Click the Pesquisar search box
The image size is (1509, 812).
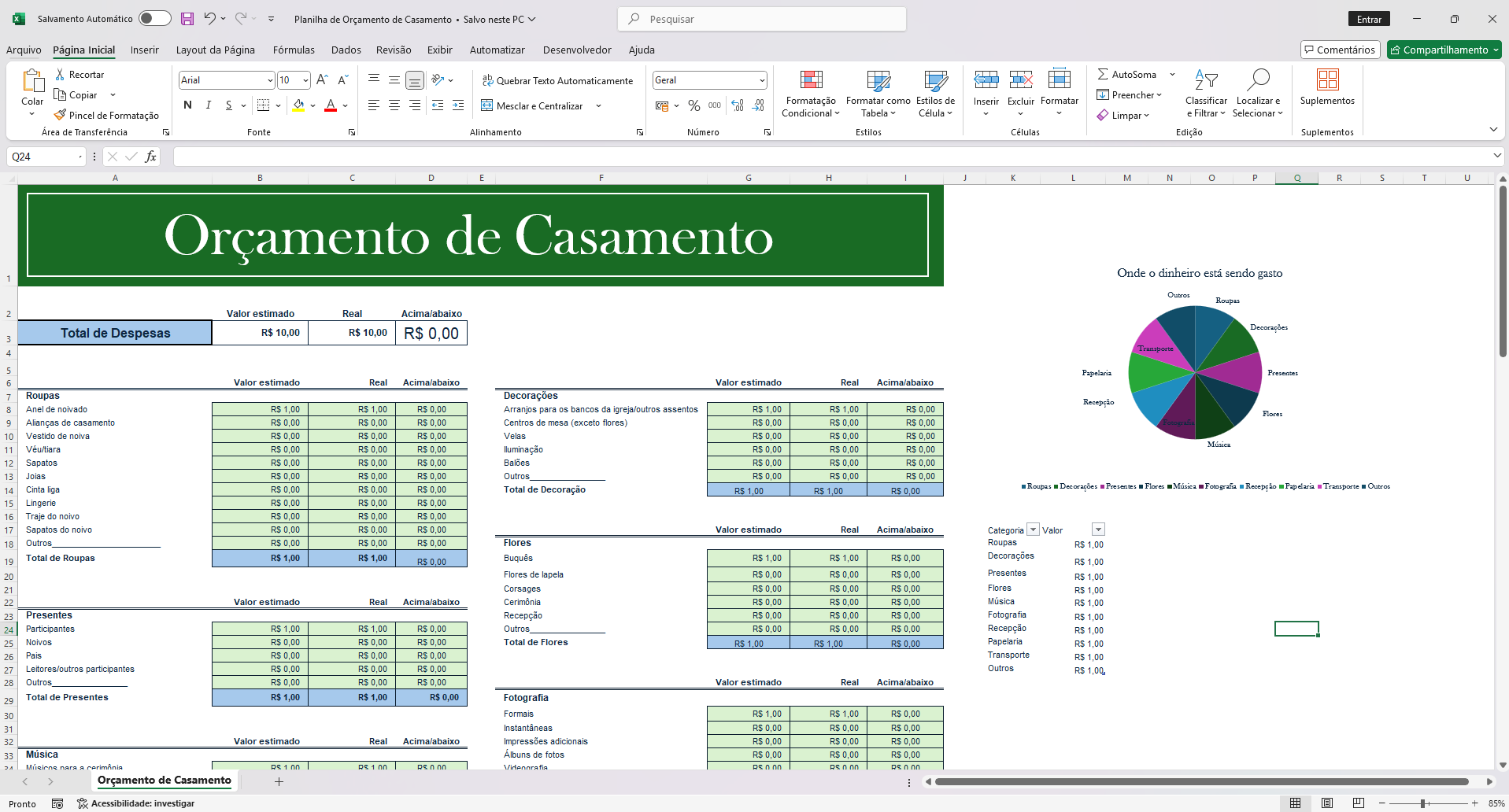(x=762, y=19)
